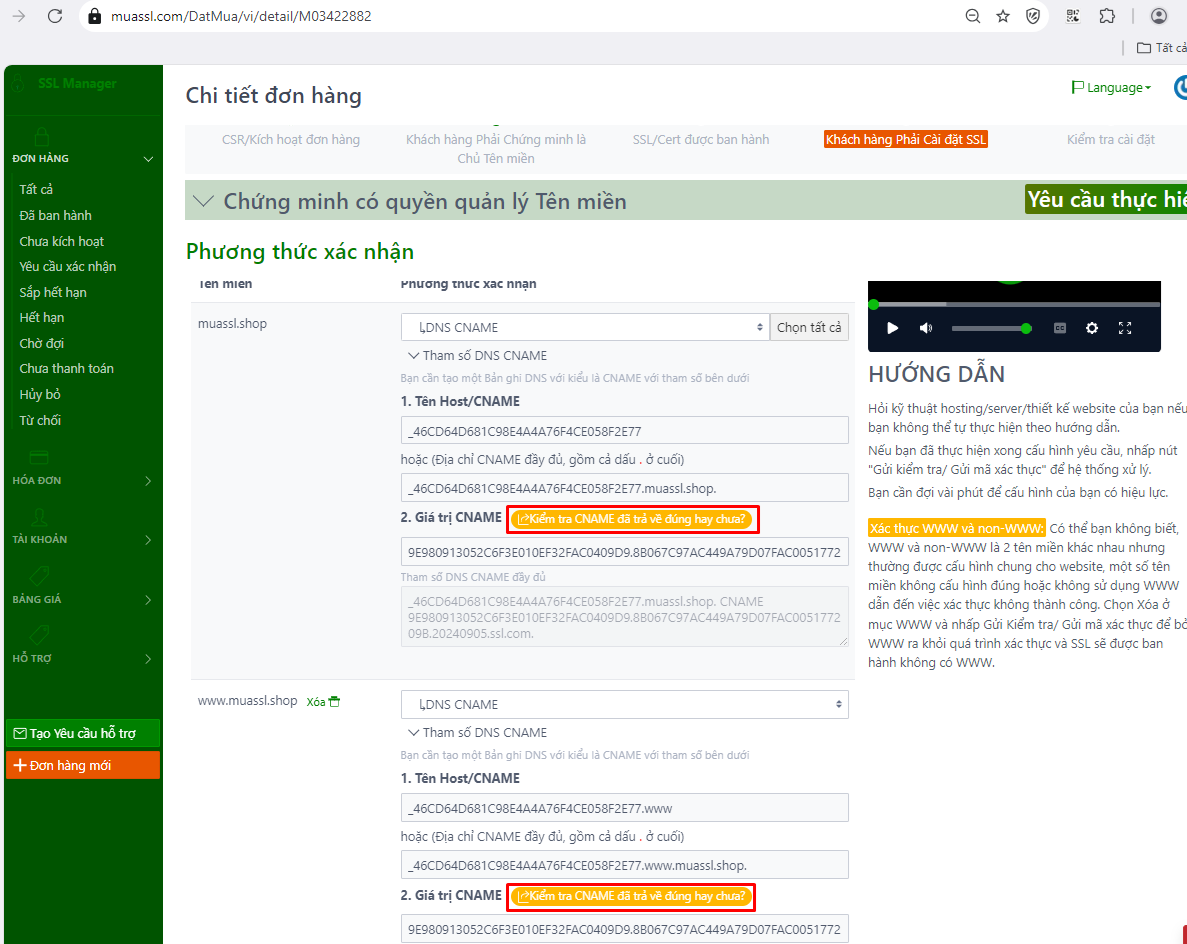This screenshot has width=1187, height=944.
Task: Open 'Đã ban hành' orders list
Action: (x=55, y=215)
